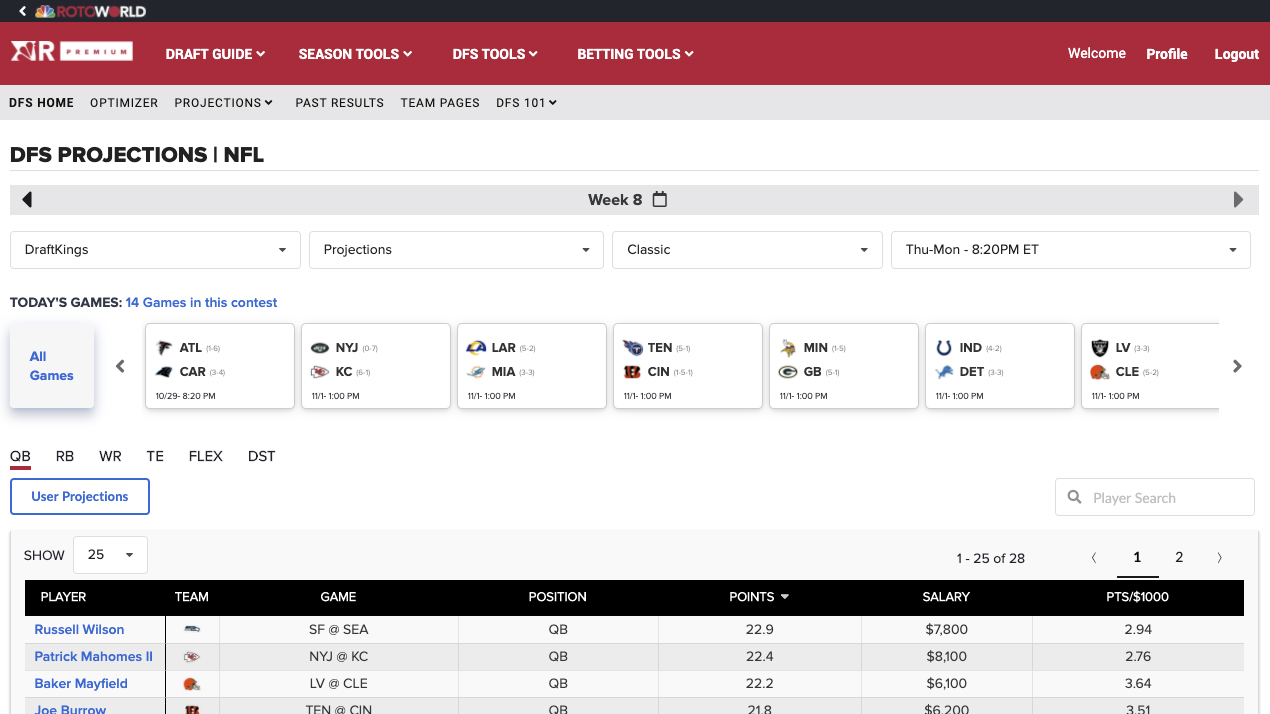Click the next page chevron in pagination

pyautogui.click(x=1219, y=558)
